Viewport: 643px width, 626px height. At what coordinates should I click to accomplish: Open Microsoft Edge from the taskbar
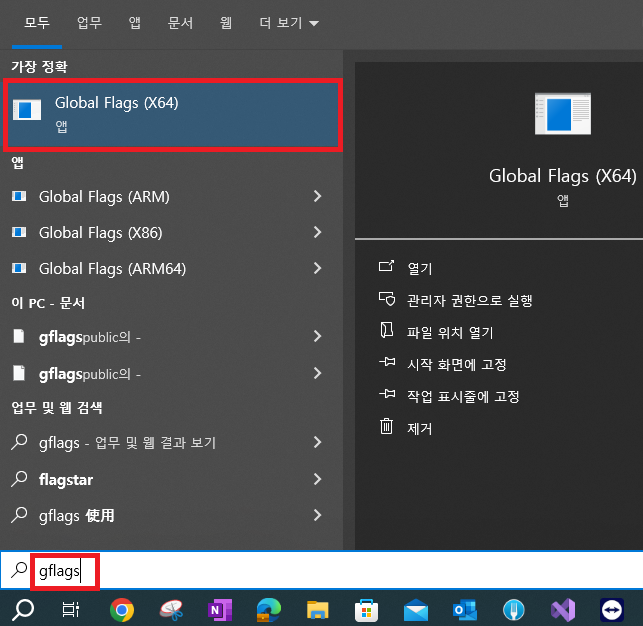pos(269,610)
